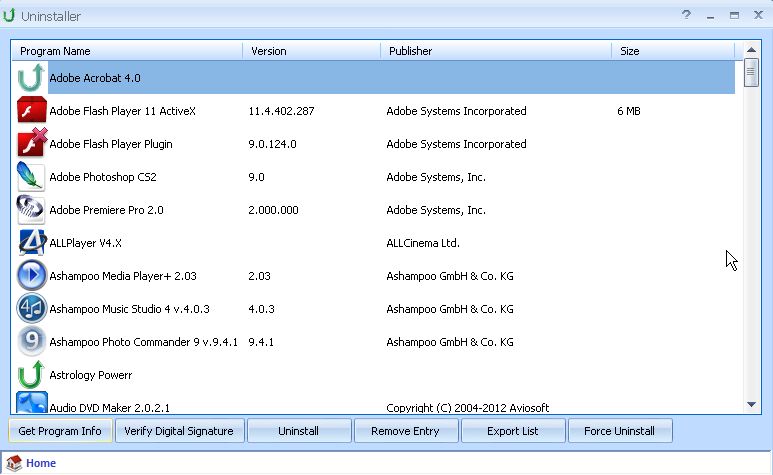Viewport: 773px width, 475px height.
Task: Select Ashampoo Photo Commander 9 v.9.4.1 row
Action: coord(373,342)
